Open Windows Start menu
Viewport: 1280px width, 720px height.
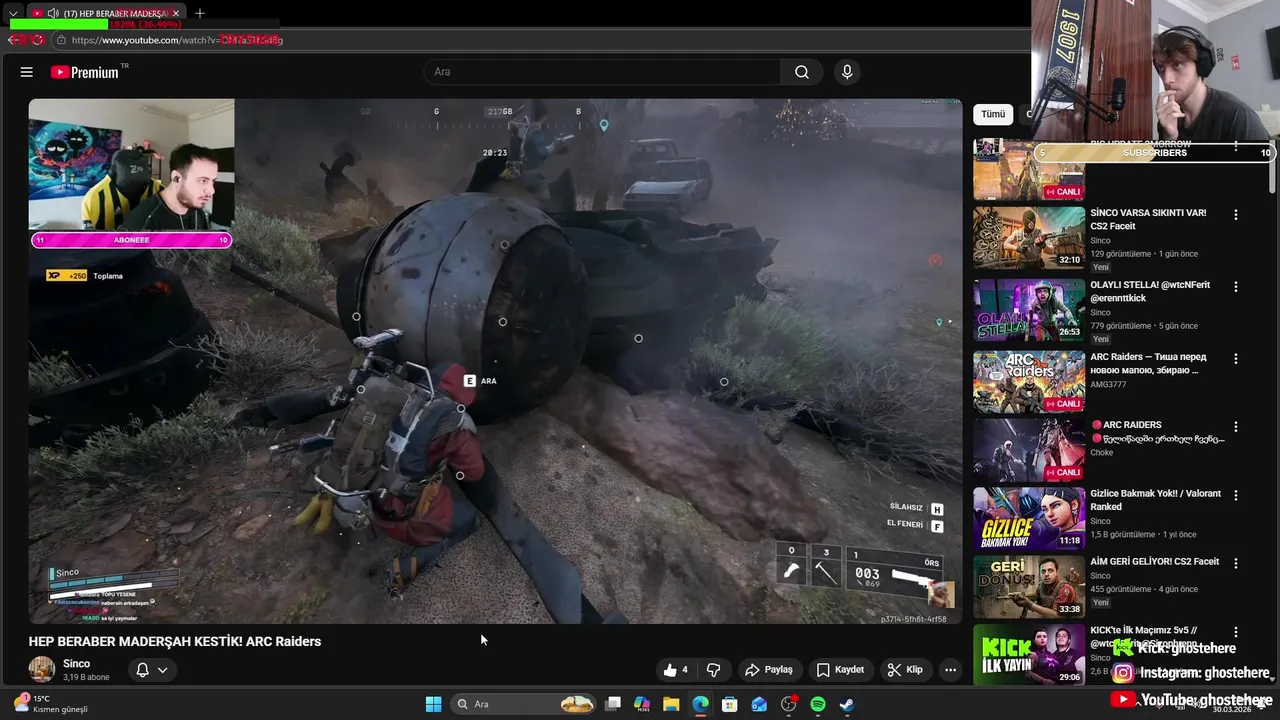tap(433, 704)
